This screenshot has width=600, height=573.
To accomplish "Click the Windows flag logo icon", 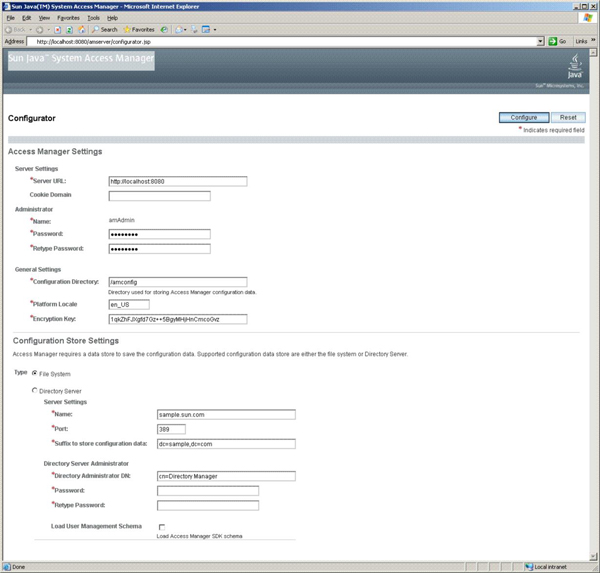I will pos(588,18).
